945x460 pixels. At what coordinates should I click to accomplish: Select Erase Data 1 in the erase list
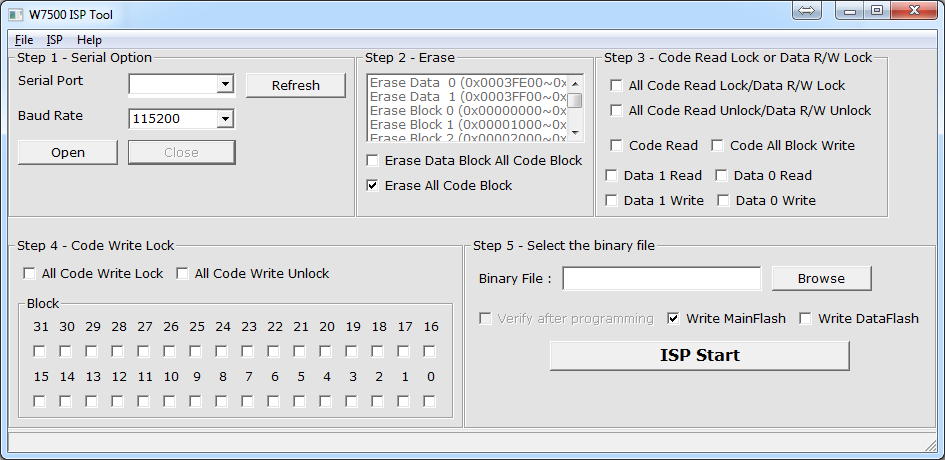(x=468, y=96)
